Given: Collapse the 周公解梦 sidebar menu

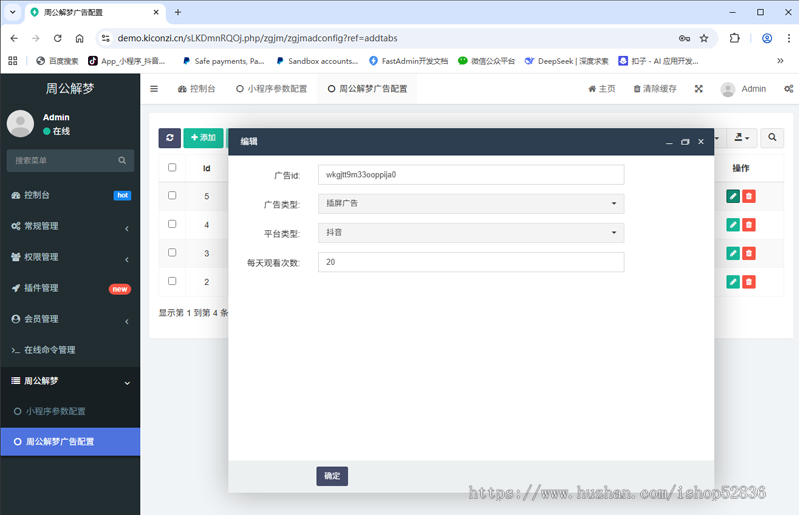Looking at the screenshot, I should coord(70,381).
